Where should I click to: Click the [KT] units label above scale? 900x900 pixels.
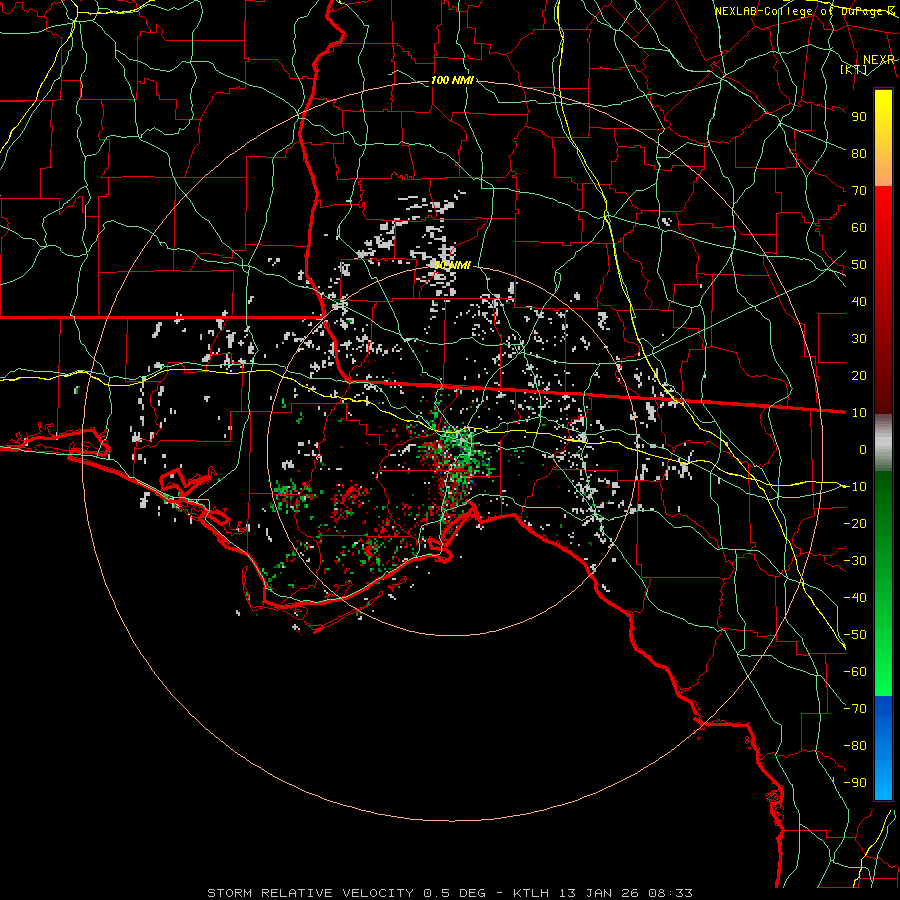click(853, 69)
